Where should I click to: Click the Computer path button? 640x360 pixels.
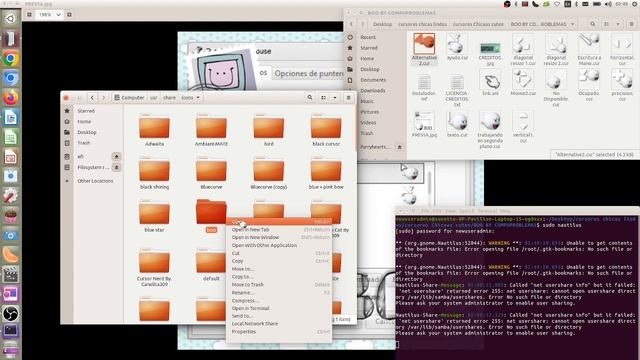click(129, 98)
